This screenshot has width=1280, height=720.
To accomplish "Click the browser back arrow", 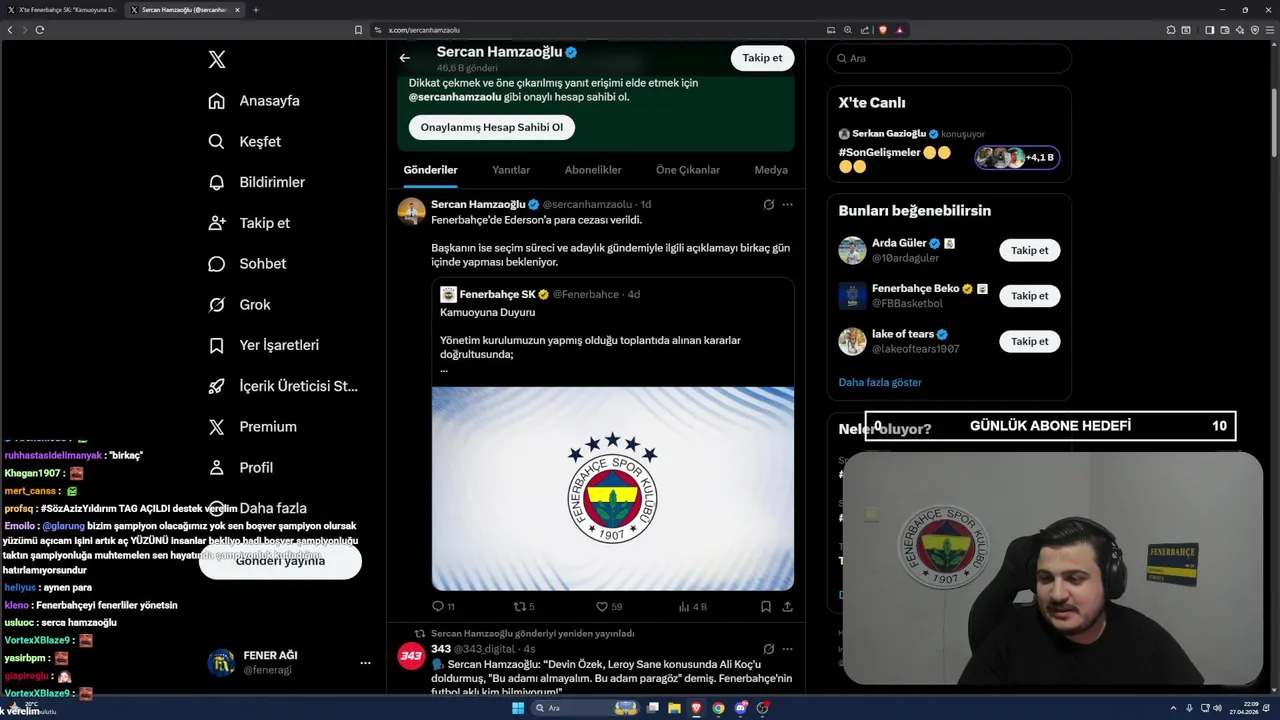I will pos(10,30).
